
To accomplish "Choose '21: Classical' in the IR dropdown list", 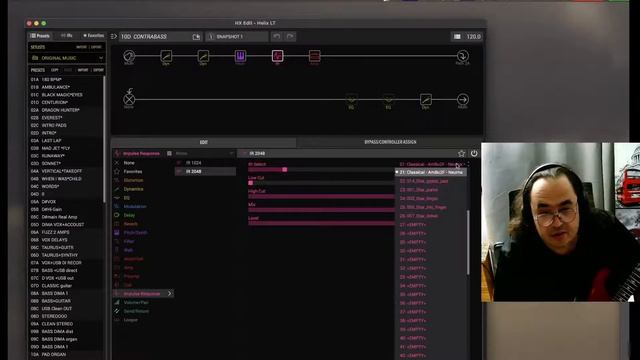I will point(431,172).
